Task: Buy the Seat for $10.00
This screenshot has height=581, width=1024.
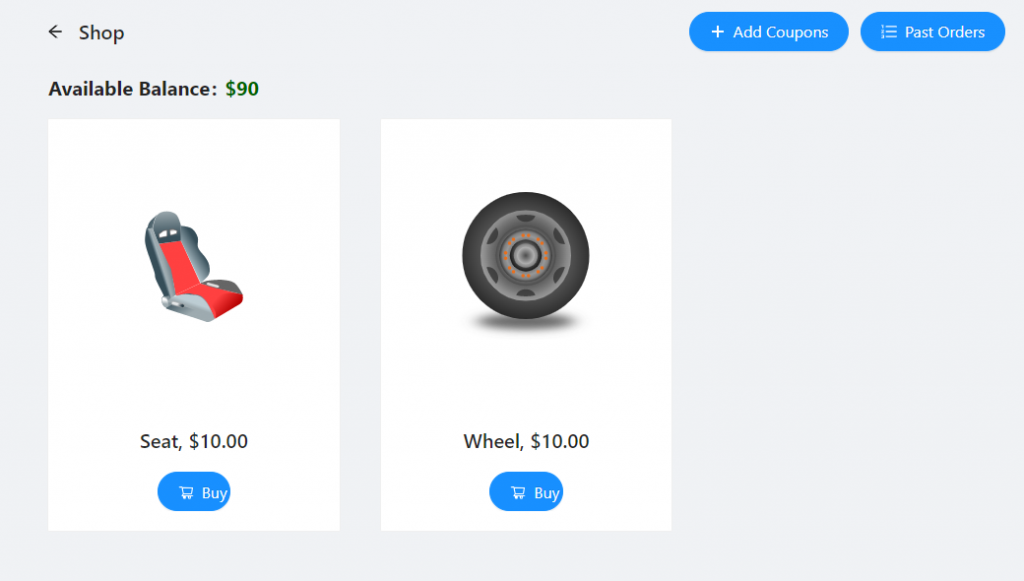Action: click(194, 492)
